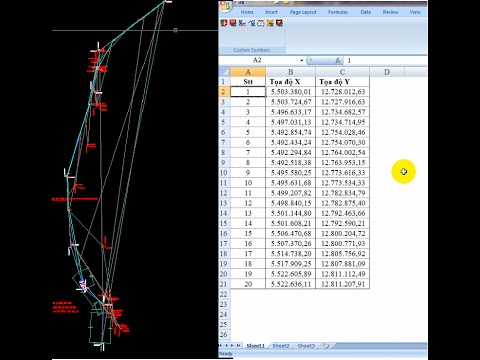The image size is (480, 360).
Task: Select cell containing 5.503.380,01
Action: 290,92
